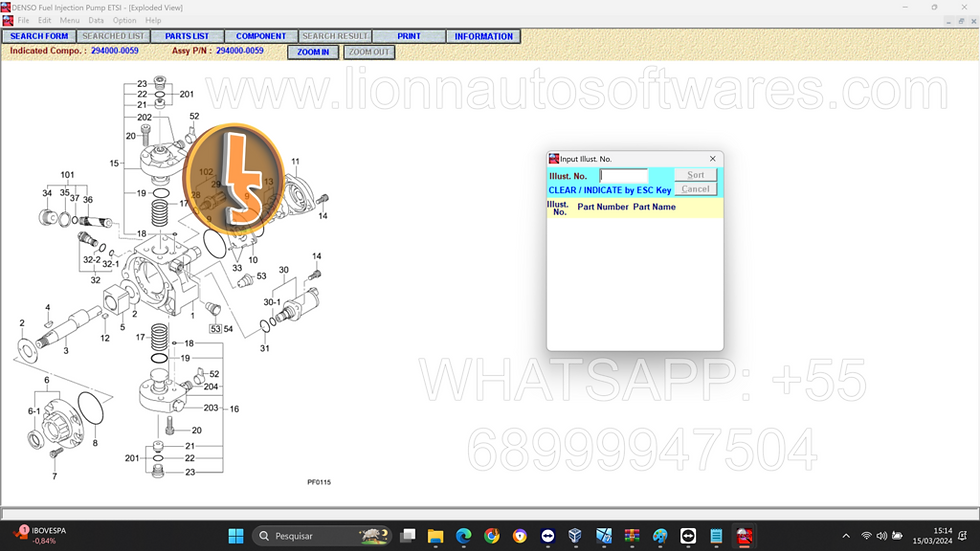Open the SEARCHED LIST tab

tap(113, 36)
